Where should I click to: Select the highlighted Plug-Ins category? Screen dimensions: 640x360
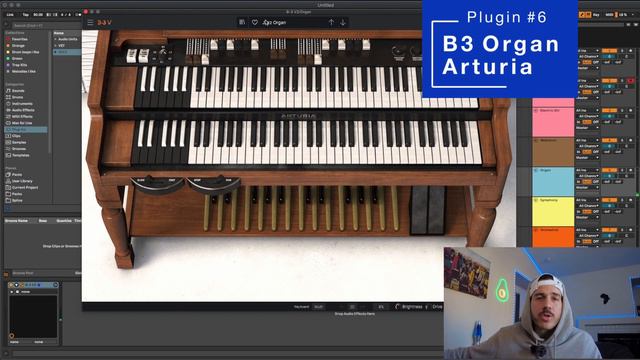pyautogui.click(x=25, y=129)
